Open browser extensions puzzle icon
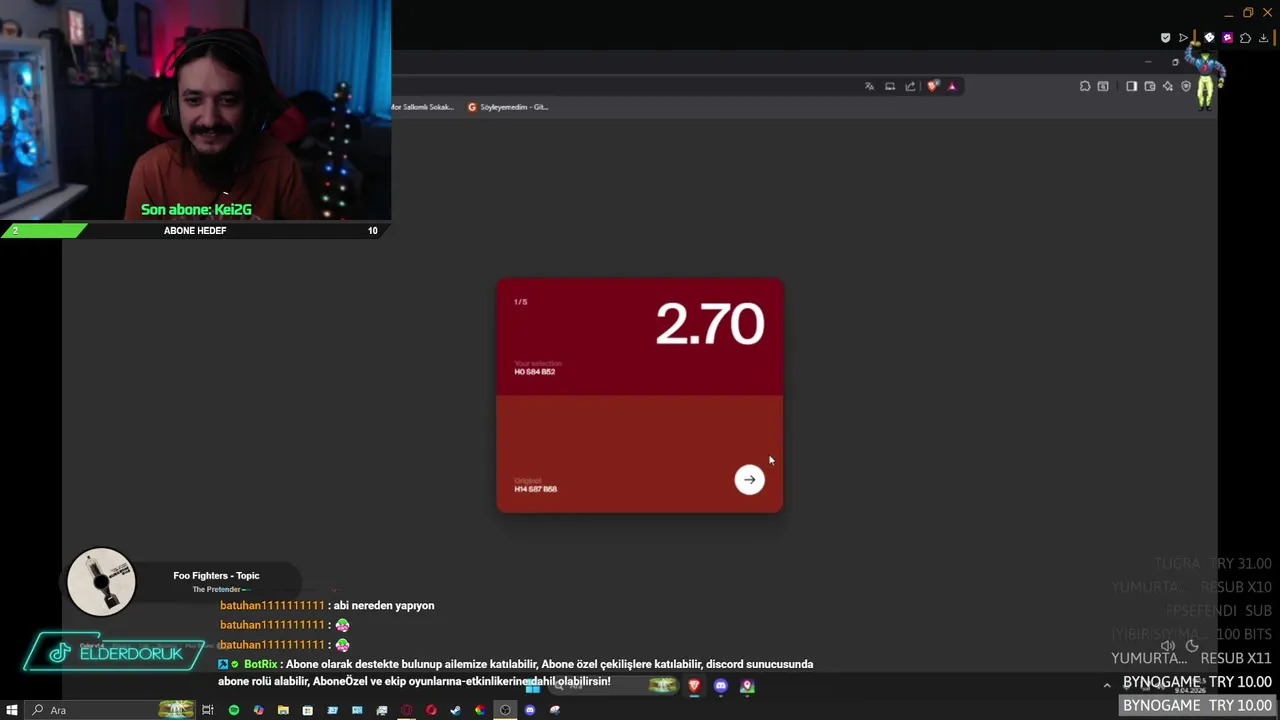Image resolution: width=1280 pixels, height=720 pixels. click(1085, 86)
